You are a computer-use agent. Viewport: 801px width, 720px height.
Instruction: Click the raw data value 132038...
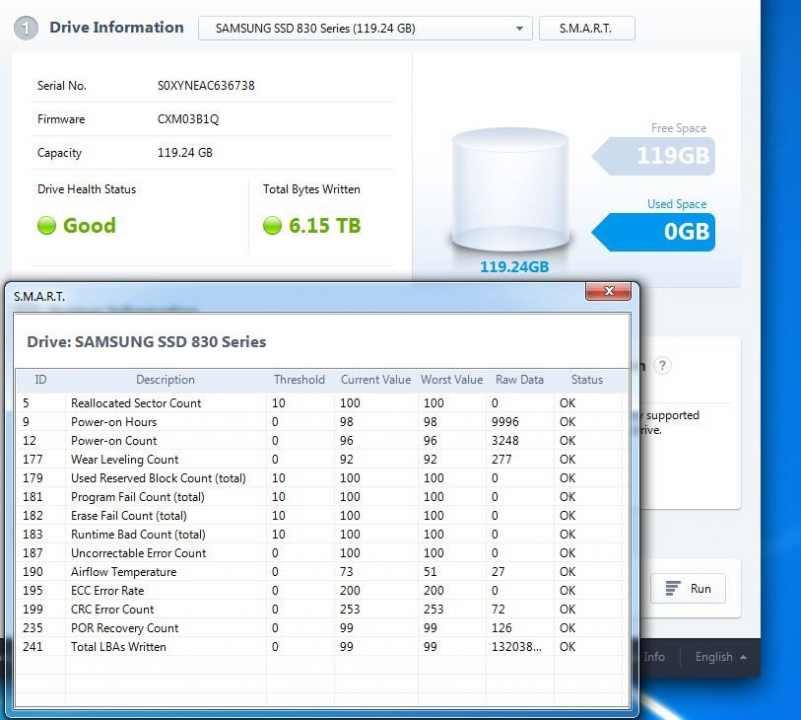(516, 647)
